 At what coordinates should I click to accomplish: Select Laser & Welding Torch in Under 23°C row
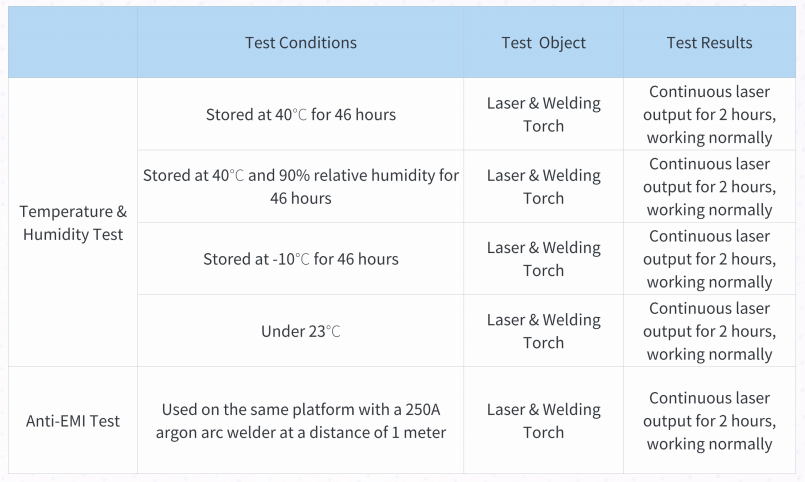tap(543, 331)
